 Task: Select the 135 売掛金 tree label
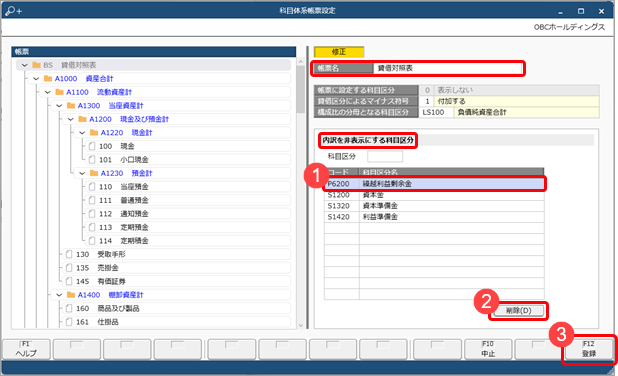[x=97, y=268]
